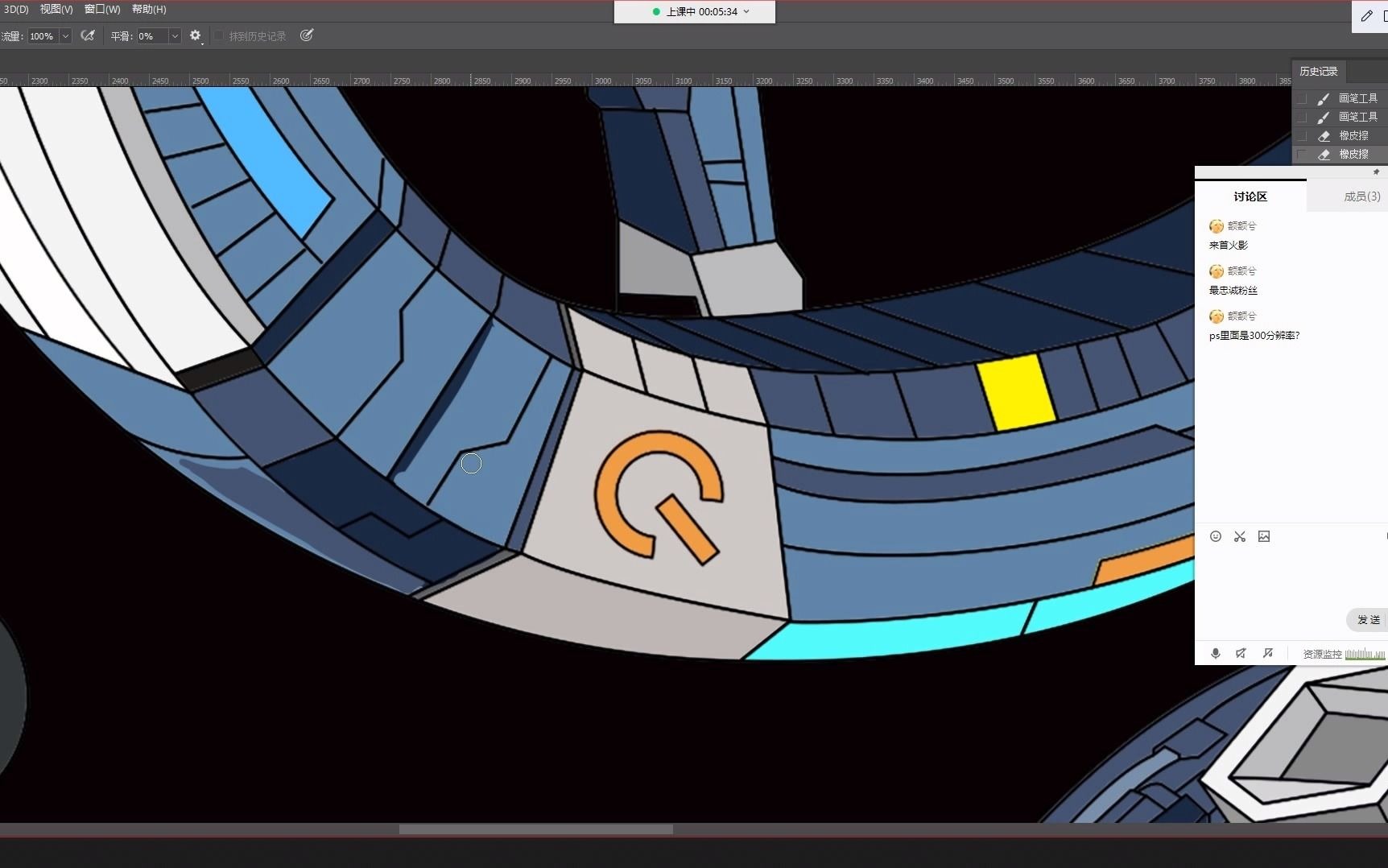This screenshot has width=1388, height=868.
Task: Select the 历史记录 panel tab
Action: point(1319,72)
